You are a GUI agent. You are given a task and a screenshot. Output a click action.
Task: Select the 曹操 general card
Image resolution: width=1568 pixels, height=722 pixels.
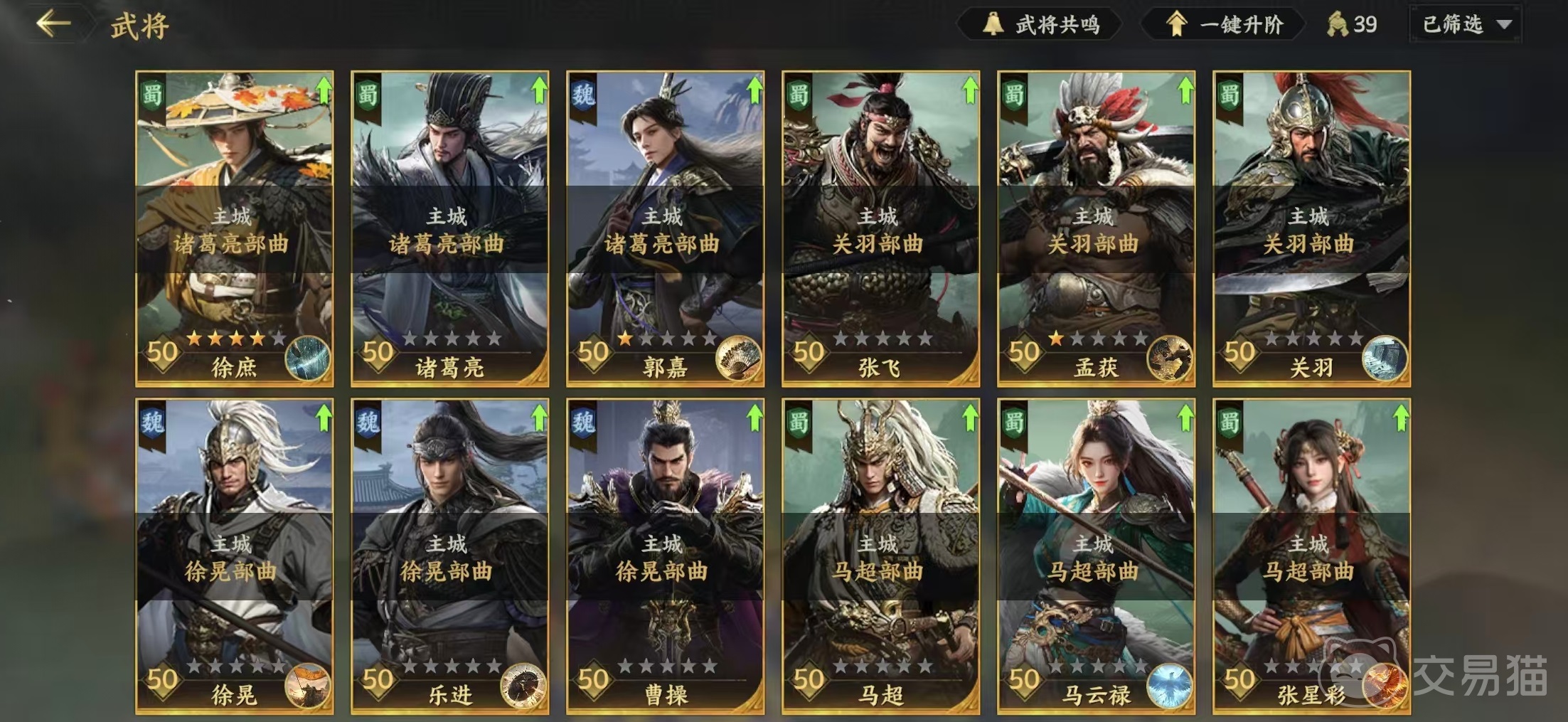click(x=665, y=556)
